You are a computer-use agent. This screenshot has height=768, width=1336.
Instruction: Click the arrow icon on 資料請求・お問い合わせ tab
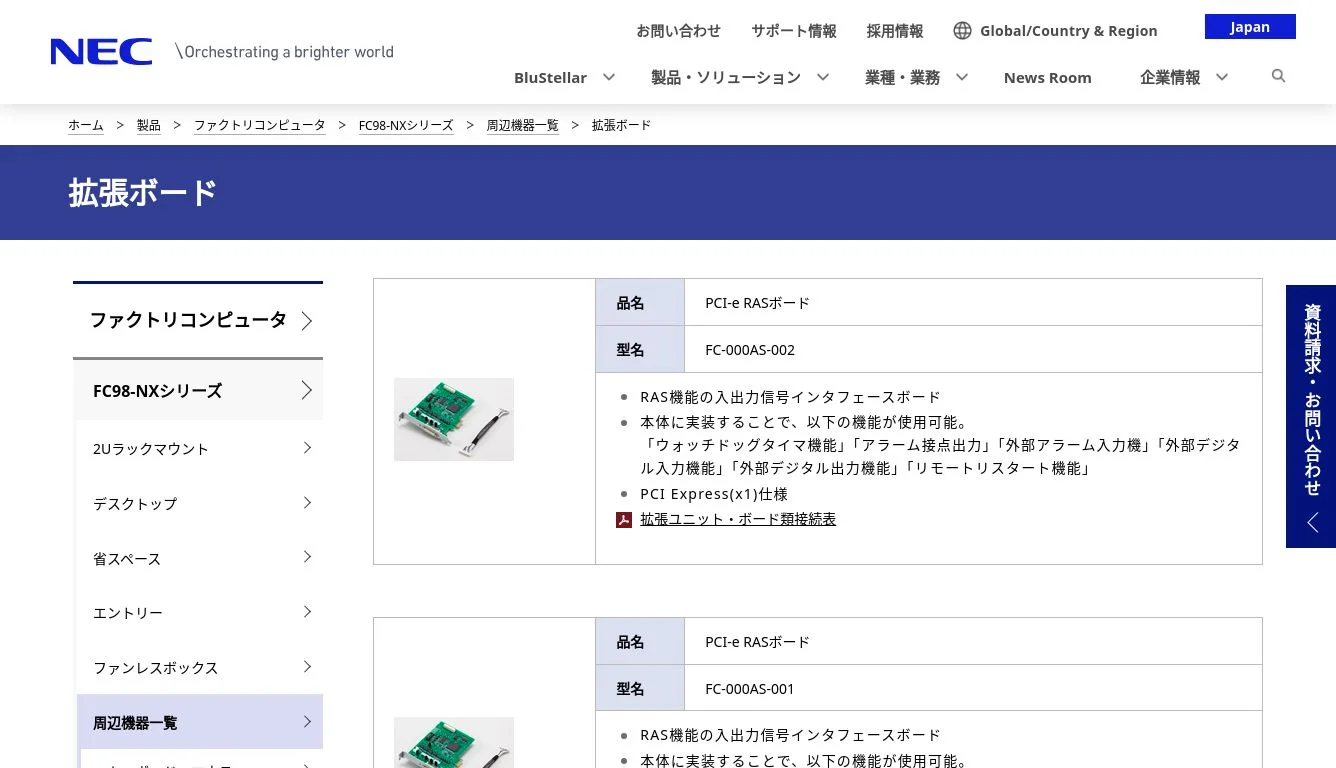click(1312, 522)
